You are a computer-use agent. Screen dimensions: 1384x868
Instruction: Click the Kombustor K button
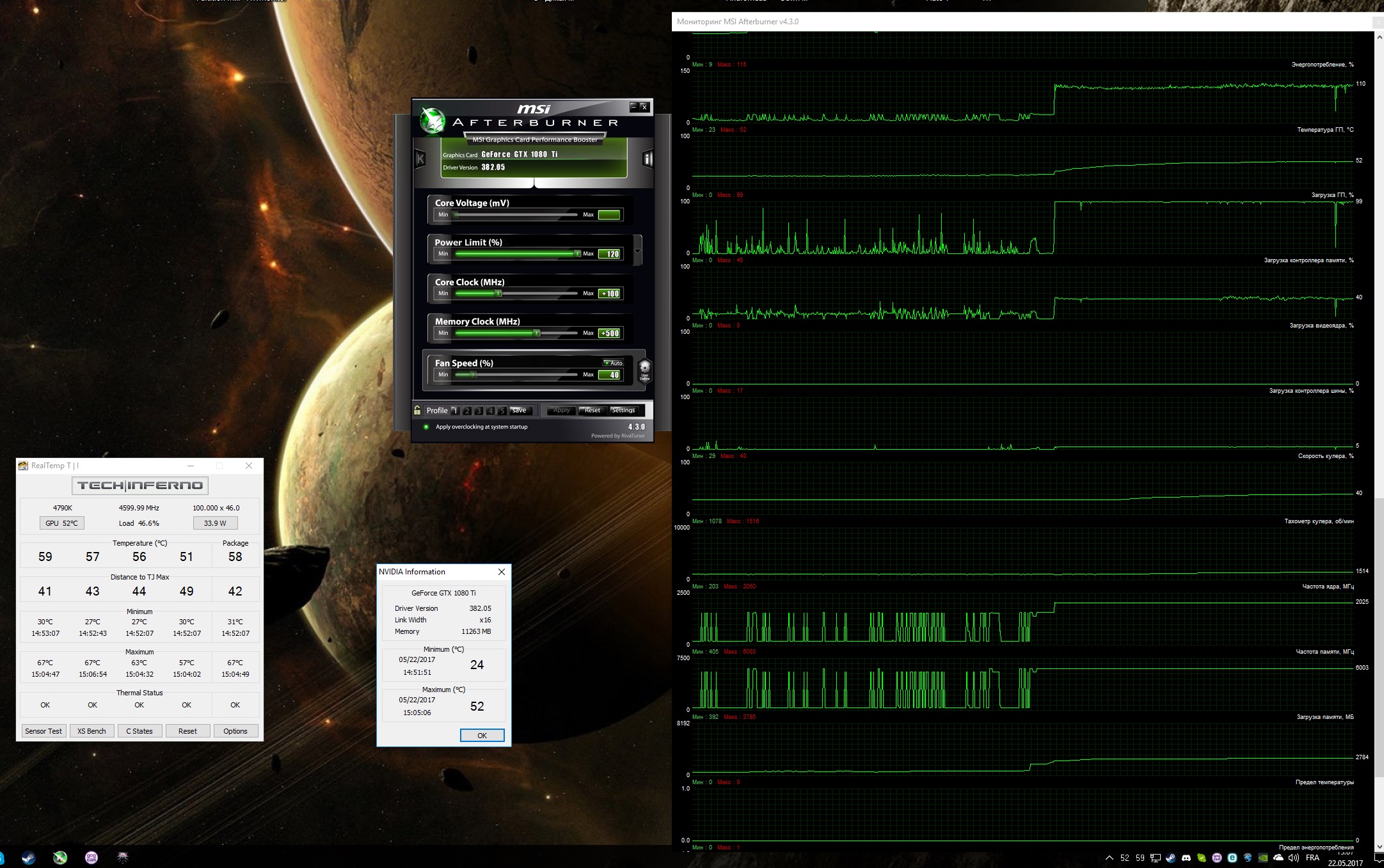tap(420, 158)
